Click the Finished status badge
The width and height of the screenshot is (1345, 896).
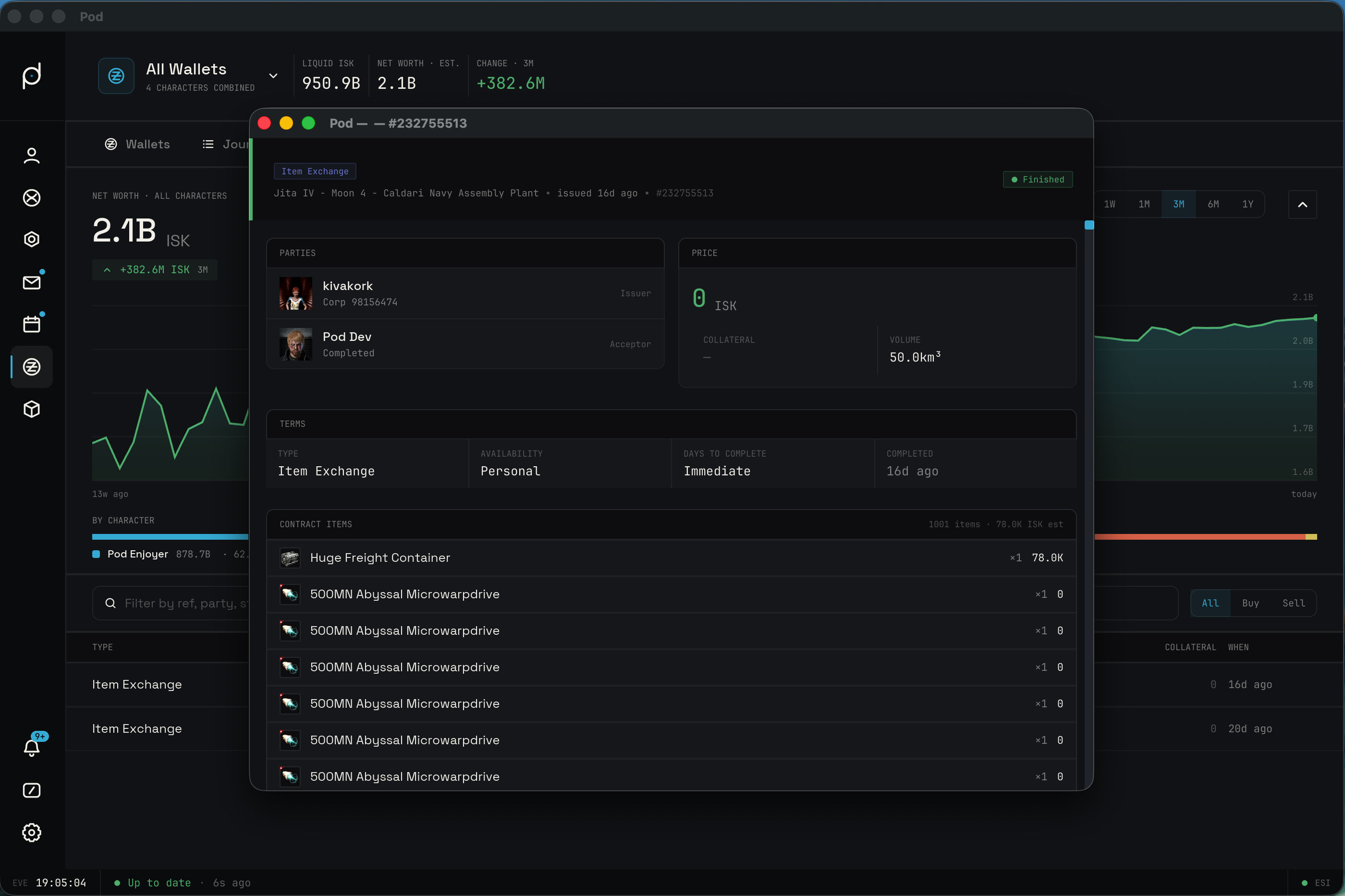1038,180
